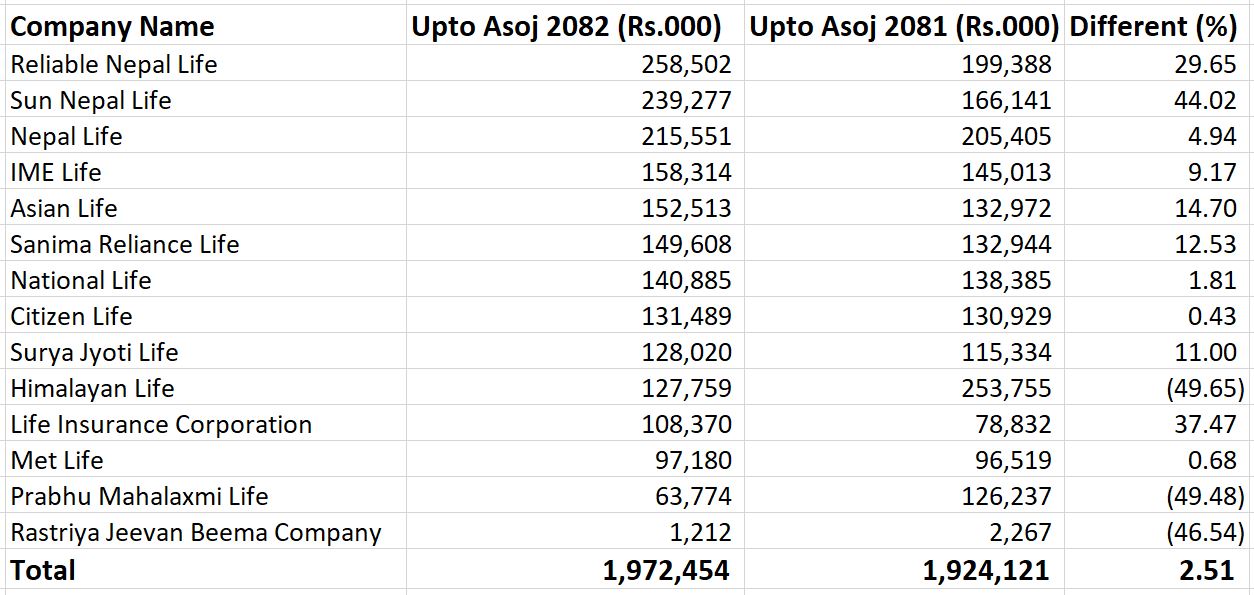
Task: Click the Rastriya Jeevan Beema Company cell
Action: coord(196,533)
